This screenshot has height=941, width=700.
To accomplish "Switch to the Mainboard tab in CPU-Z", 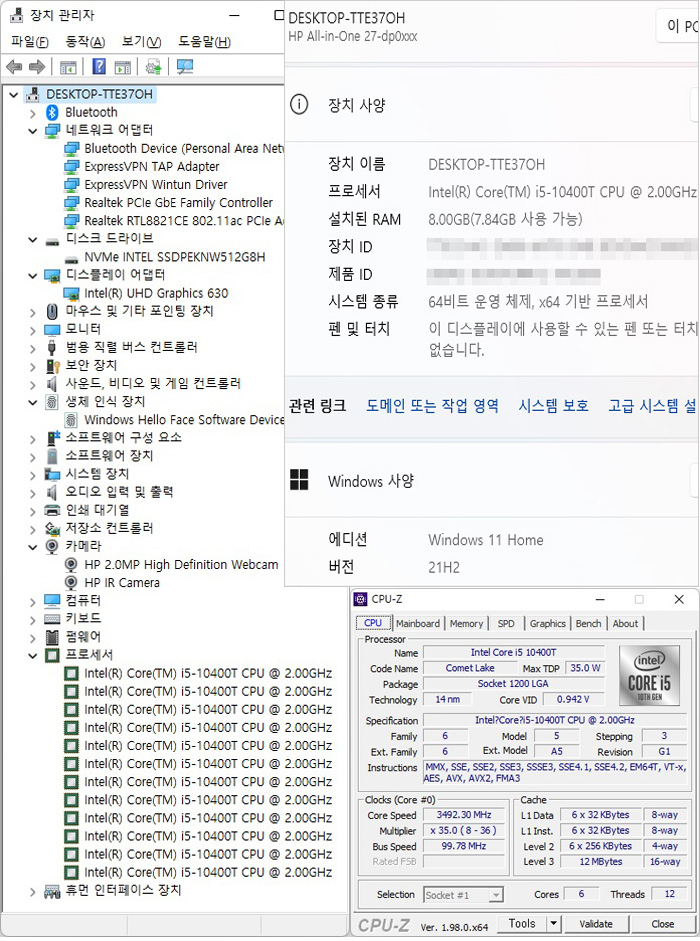I will [418, 624].
